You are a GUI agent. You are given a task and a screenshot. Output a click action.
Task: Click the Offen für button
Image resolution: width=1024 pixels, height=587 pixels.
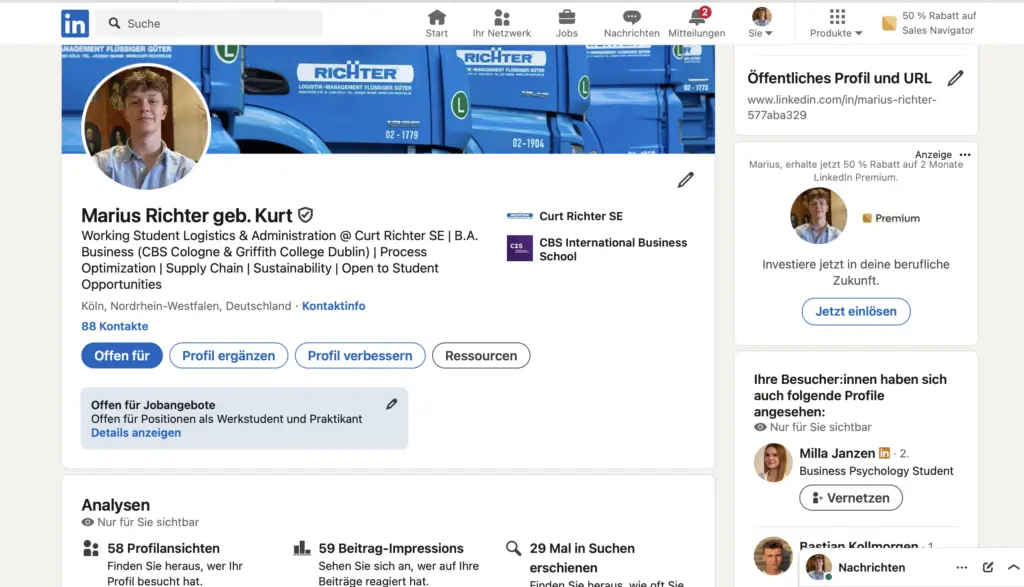point(122,356)
